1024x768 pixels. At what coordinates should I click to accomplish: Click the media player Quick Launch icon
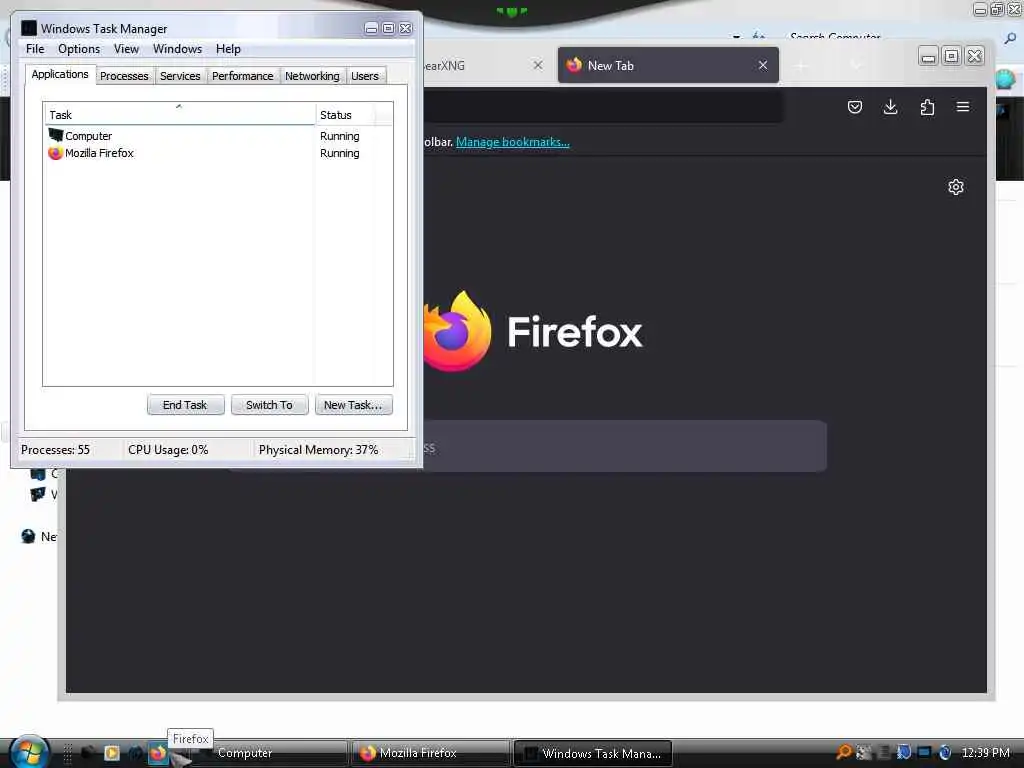[x=112, y=753]
